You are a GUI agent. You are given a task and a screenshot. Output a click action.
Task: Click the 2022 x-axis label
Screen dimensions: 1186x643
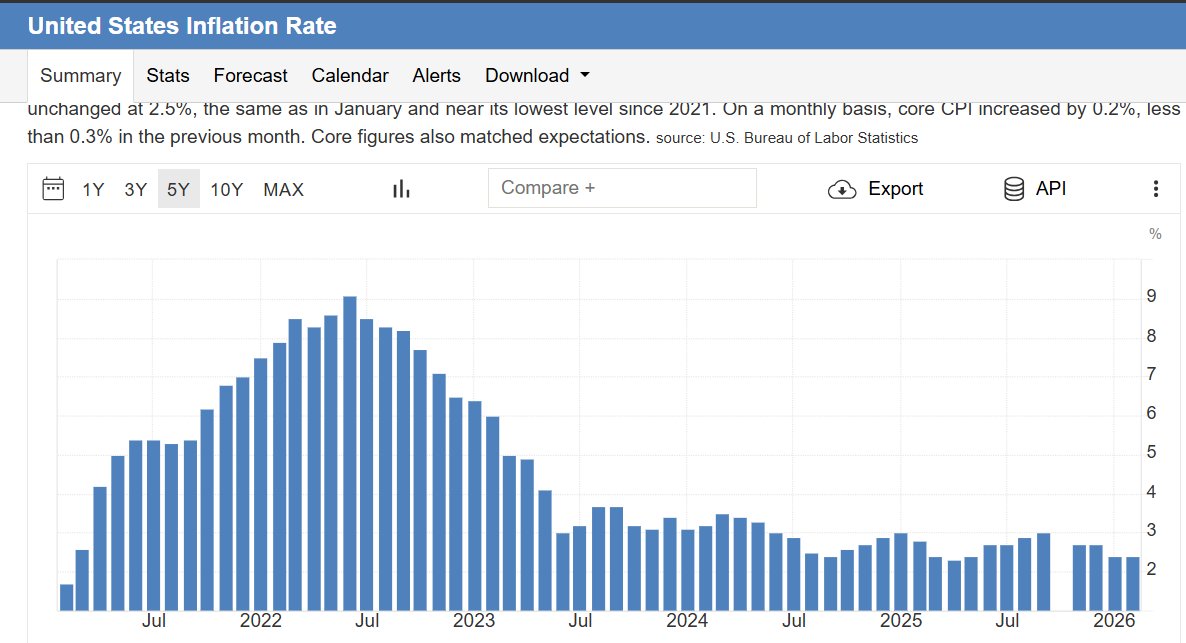tap(260, 621)
